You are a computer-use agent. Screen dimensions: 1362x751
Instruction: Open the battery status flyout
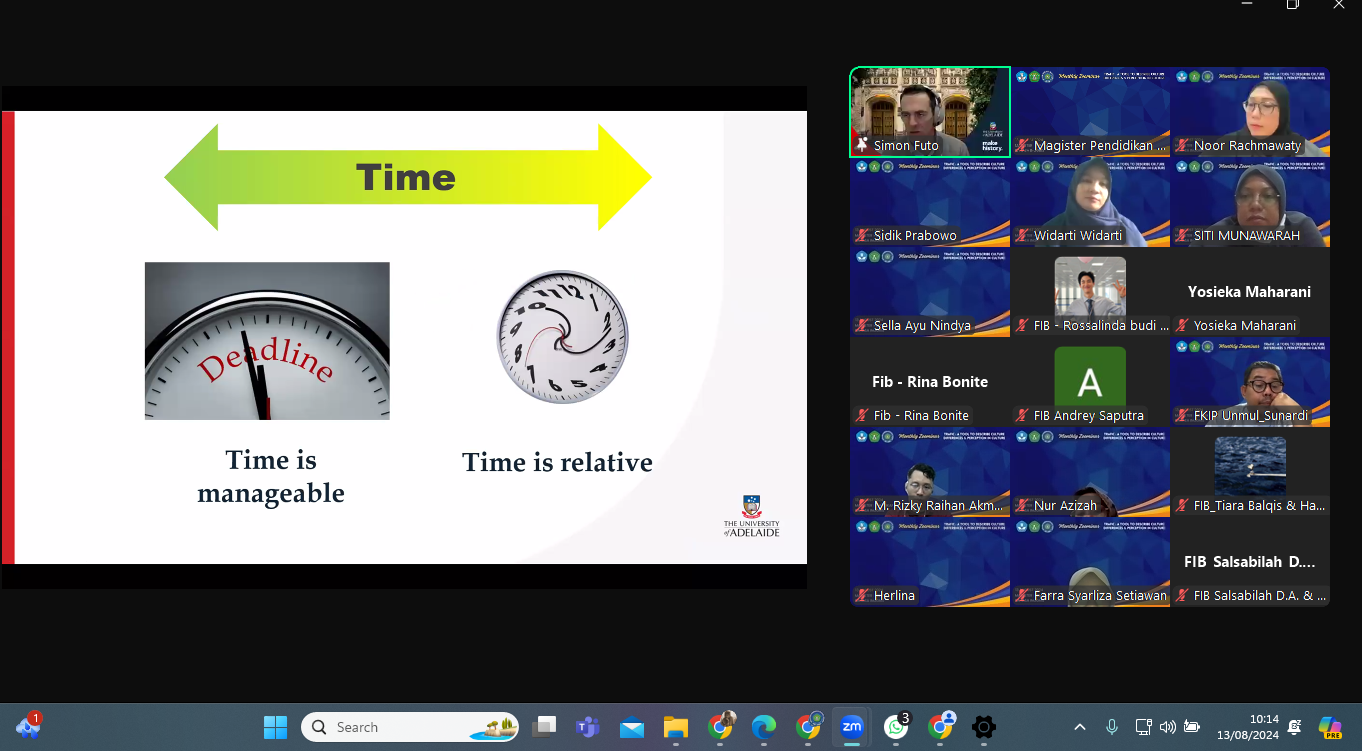1191,727
